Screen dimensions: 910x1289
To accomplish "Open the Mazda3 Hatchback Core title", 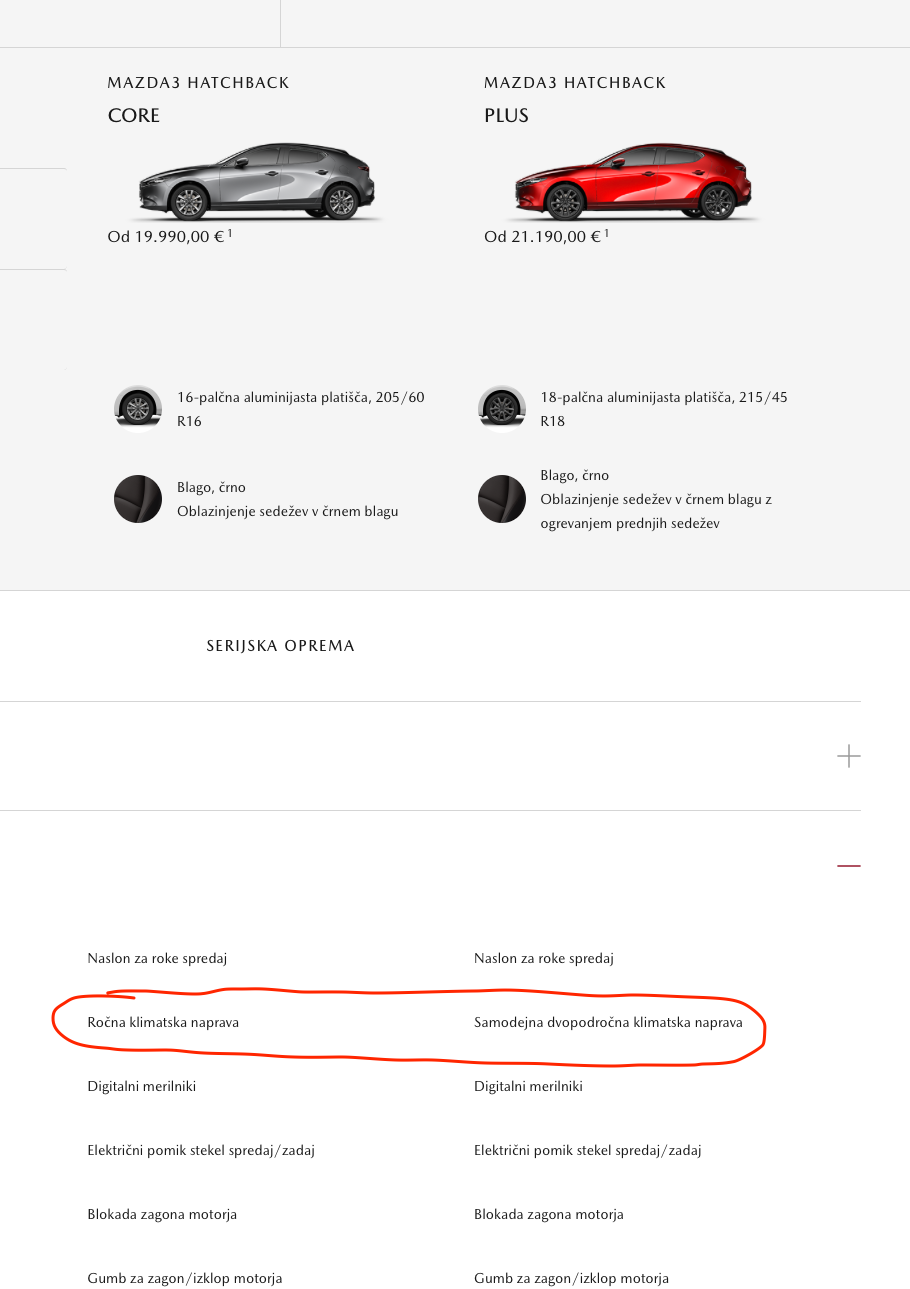I will point(198,99).
